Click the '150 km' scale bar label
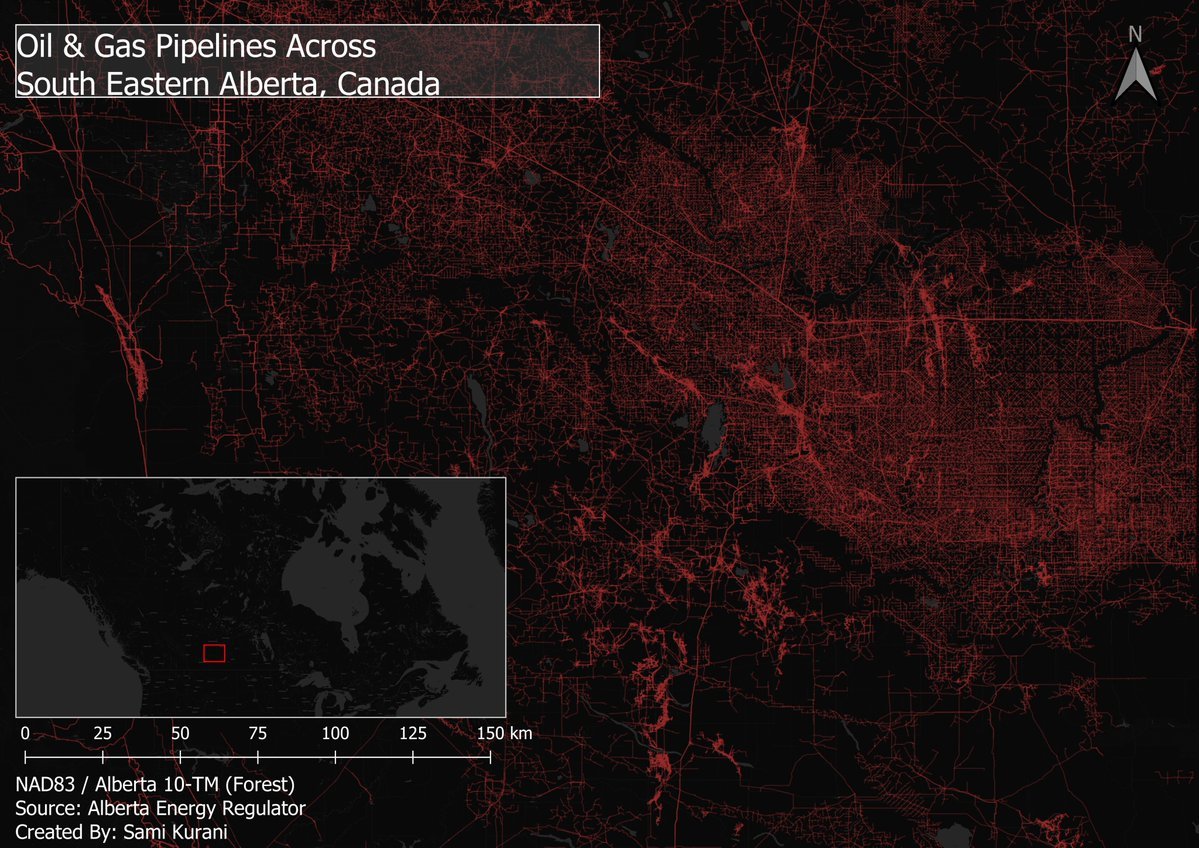 503,733
